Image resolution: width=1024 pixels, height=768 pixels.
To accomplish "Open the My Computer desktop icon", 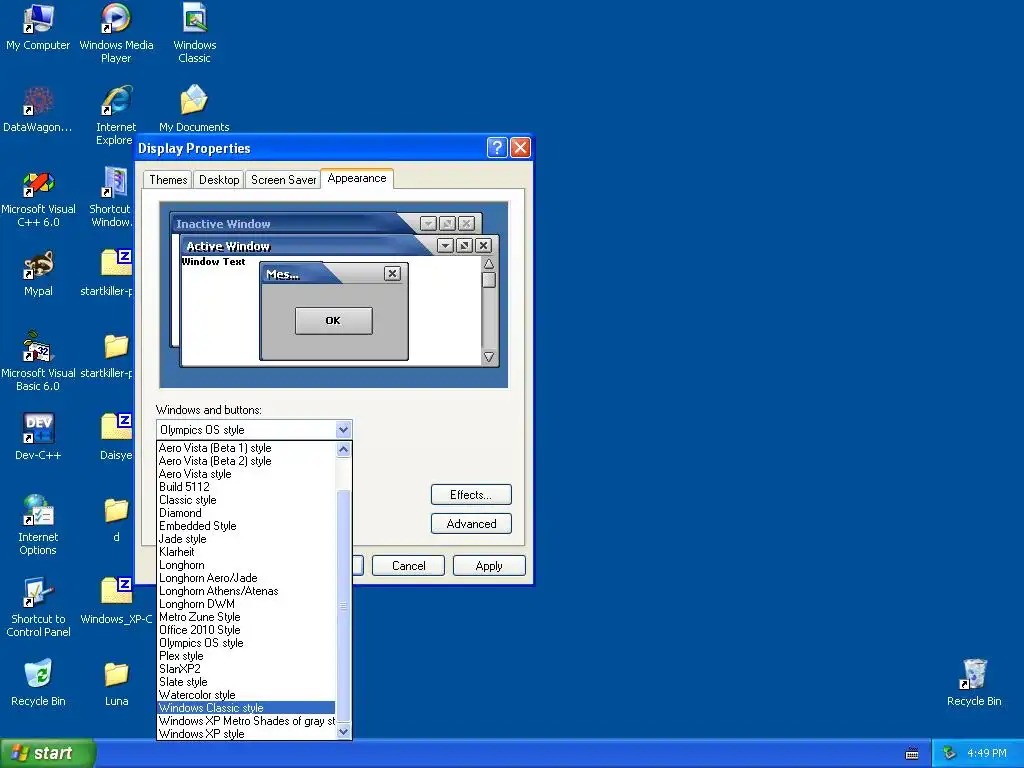I will point(38,27).
